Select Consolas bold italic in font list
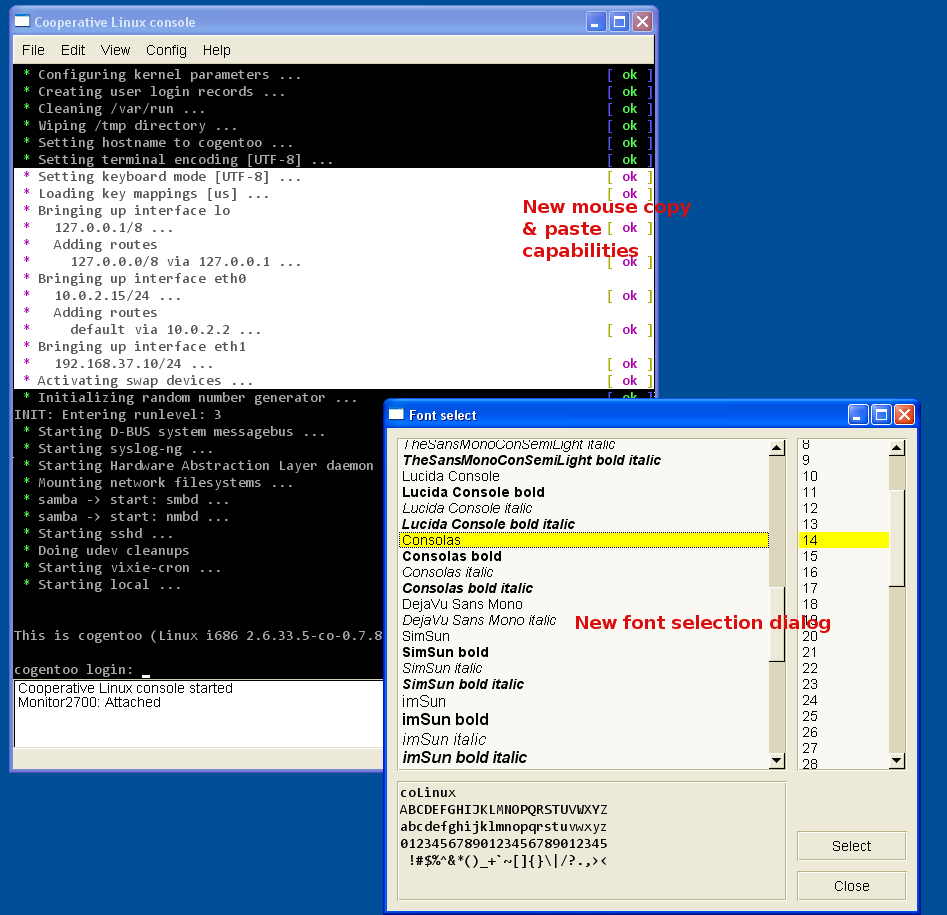Viewport: 947px width, 915px height. [467, 588]
